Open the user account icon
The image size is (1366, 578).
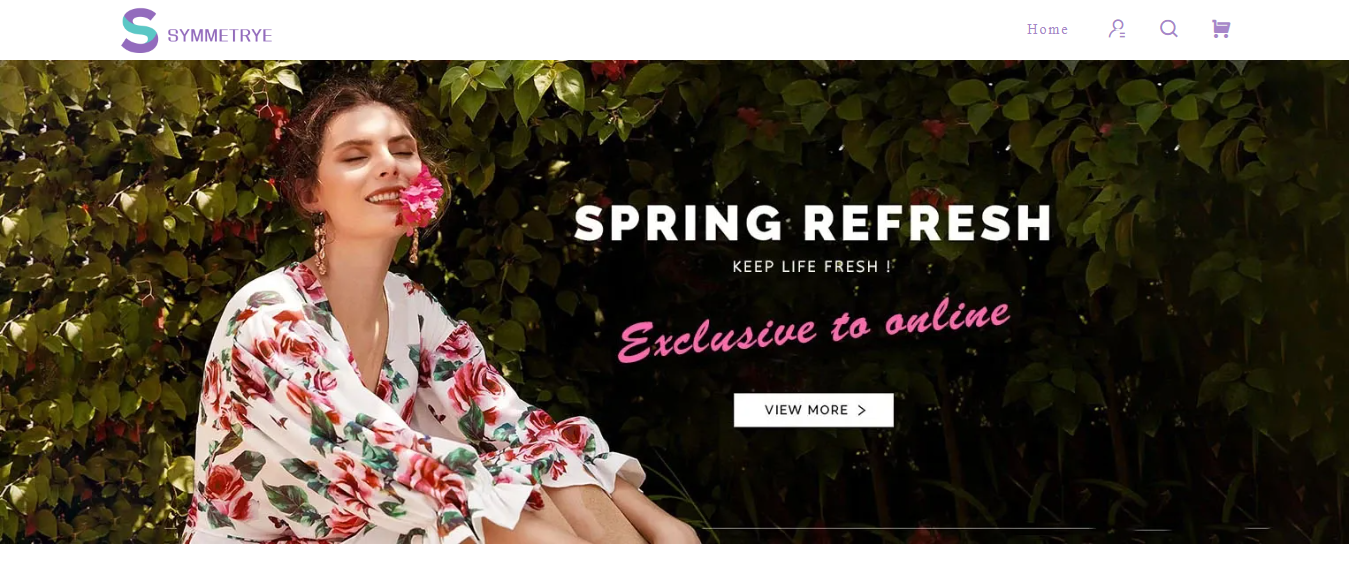pos(1117,29)
